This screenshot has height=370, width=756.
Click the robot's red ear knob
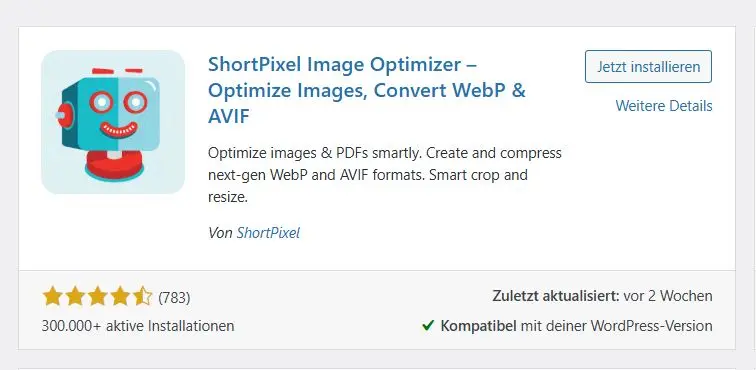[x=63, y=116]
